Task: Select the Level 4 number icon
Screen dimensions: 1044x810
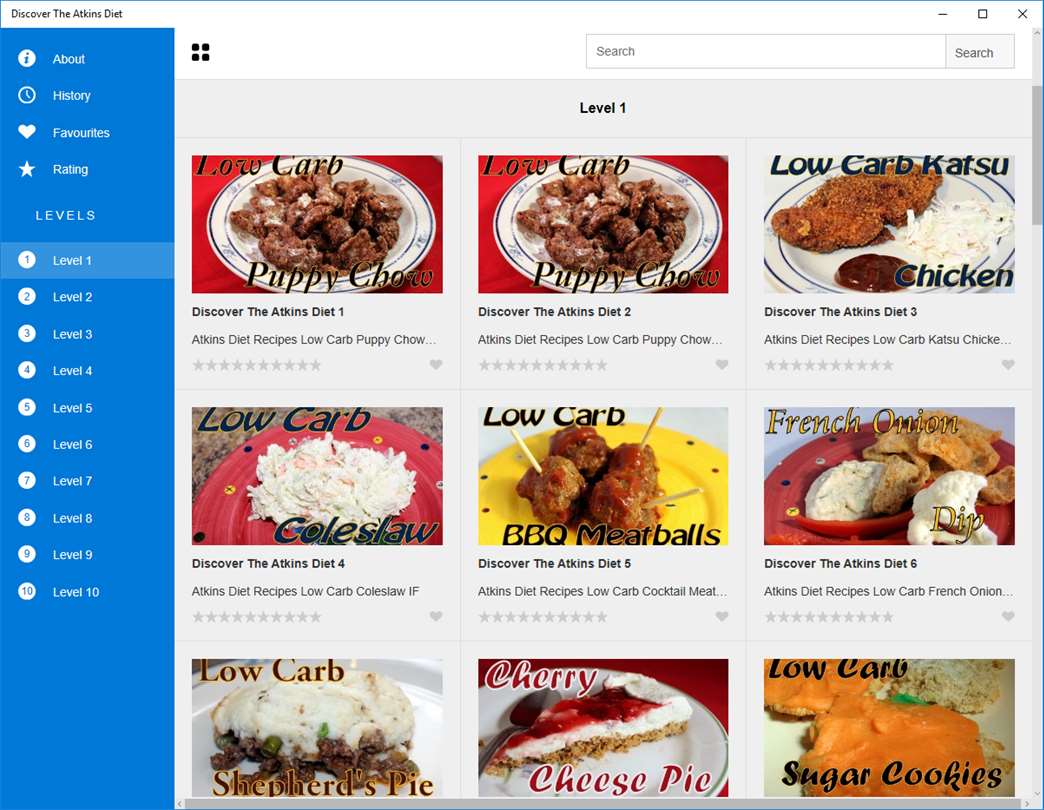Action: [27, 370]
